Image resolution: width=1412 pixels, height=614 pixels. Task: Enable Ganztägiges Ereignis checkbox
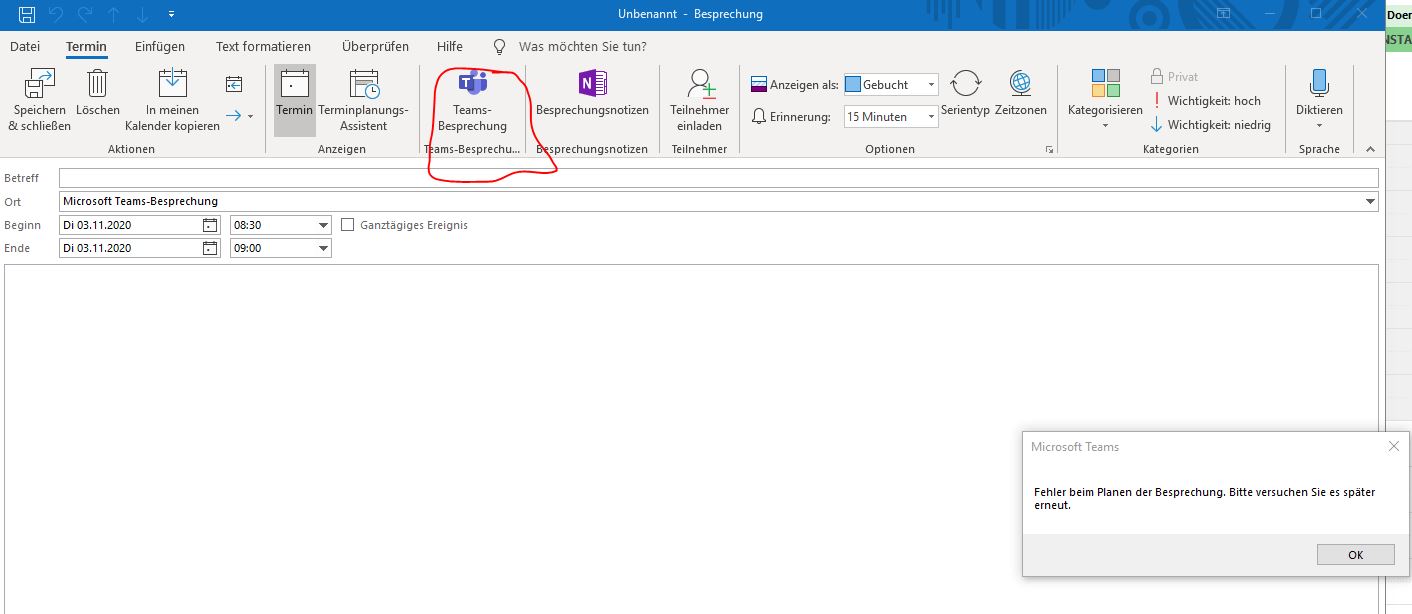coord(348,225)
